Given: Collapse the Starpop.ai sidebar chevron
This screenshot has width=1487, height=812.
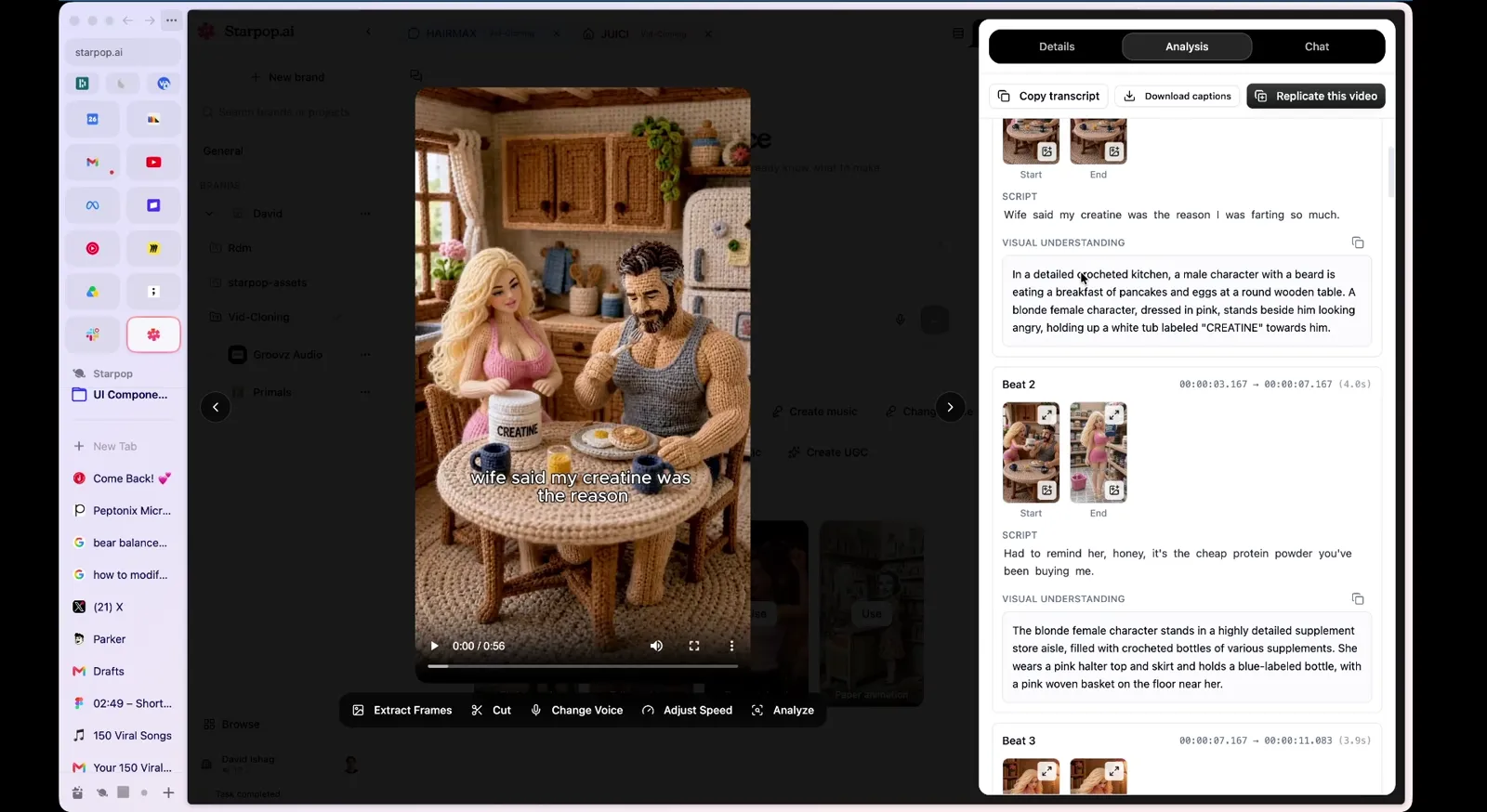Looking at the screenshot, I should coord(368,32).
